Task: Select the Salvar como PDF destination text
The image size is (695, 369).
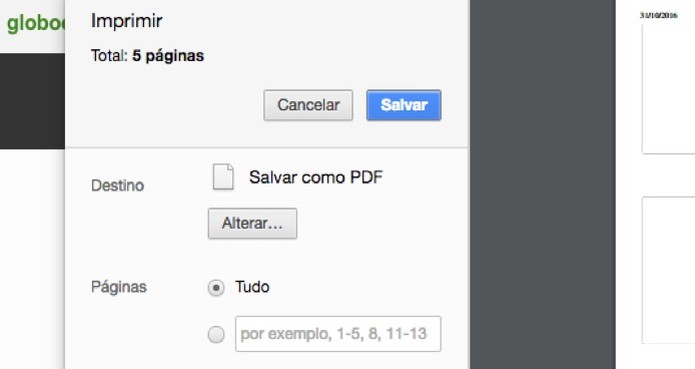Action: (x=316, y=177)
